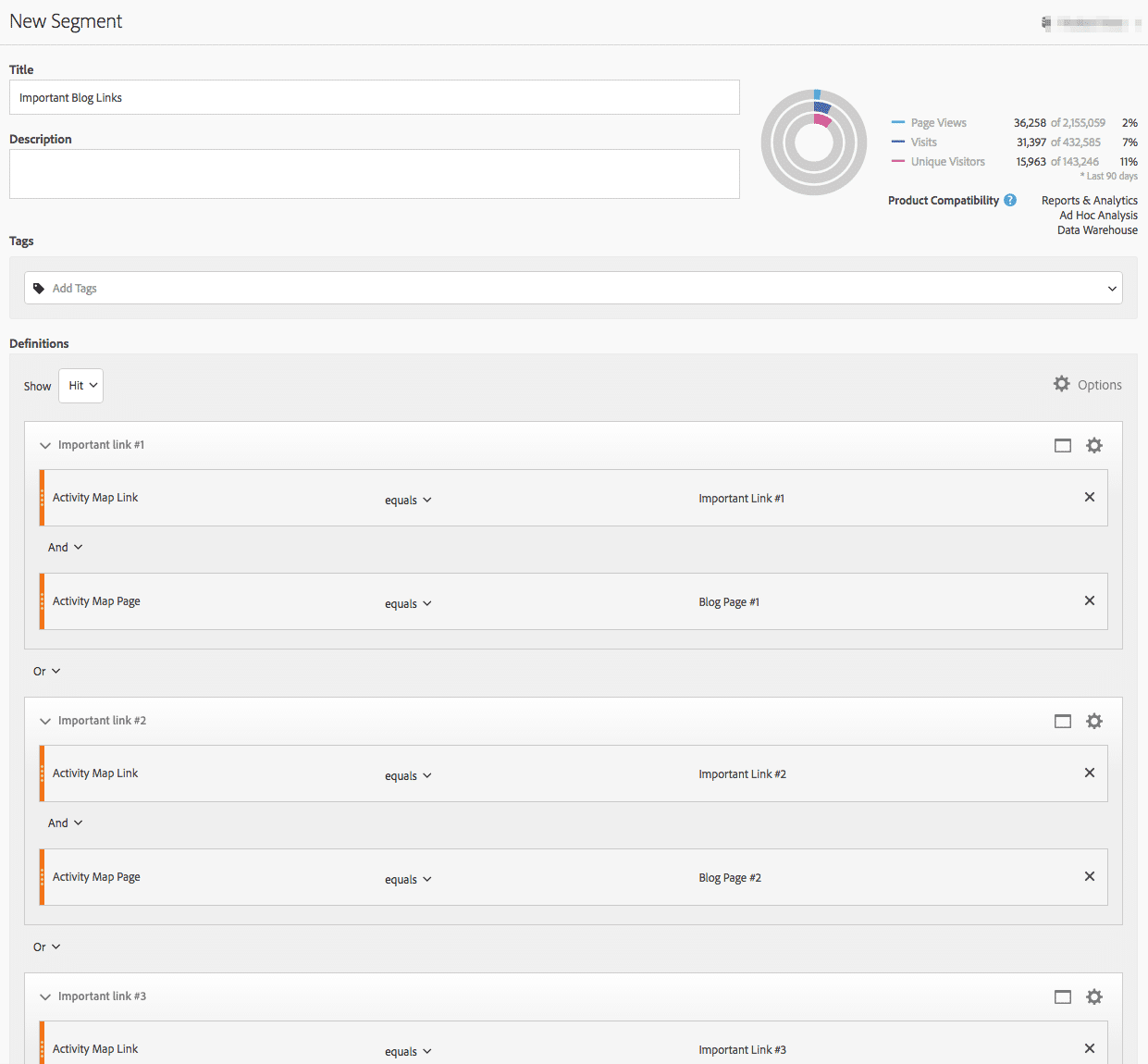Open equals operator for Blog Page #1 rule
Screen dimensions: 1148x1064
(408, 604)
